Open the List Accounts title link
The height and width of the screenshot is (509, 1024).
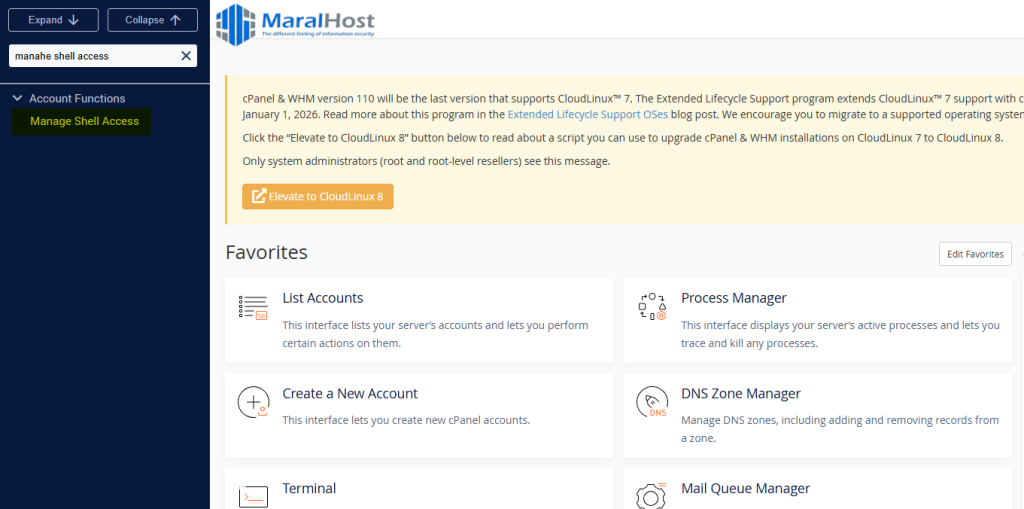coord(322,298)
